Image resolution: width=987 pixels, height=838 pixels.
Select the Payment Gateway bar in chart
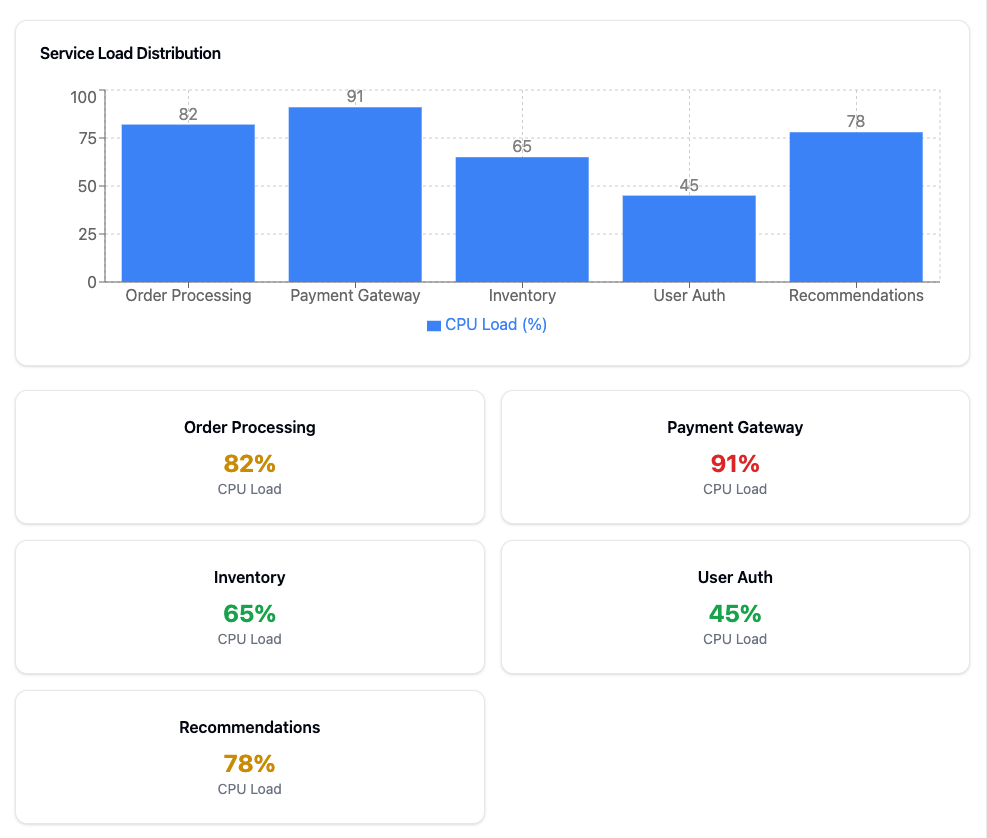(x=355, y=194)
